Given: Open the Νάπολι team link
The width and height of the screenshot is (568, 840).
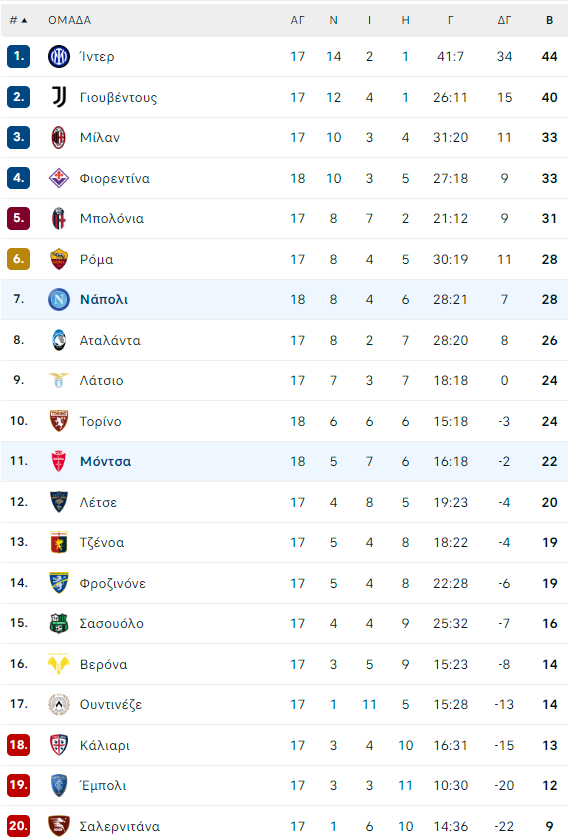Looking at the screenshot, I should pyautogui.click(x=104, y=299).
